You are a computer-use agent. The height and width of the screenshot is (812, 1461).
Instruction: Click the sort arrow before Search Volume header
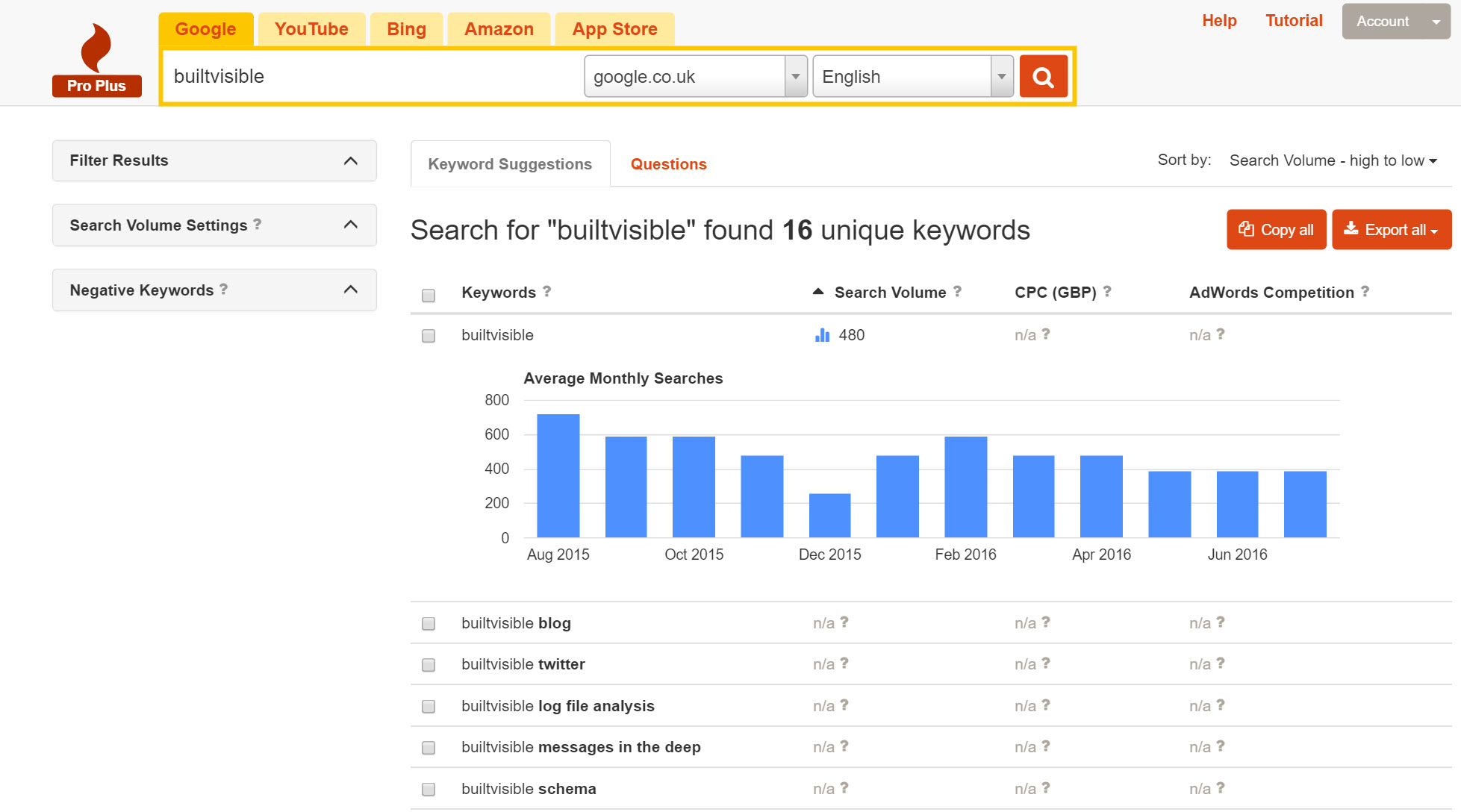[818, 292]
